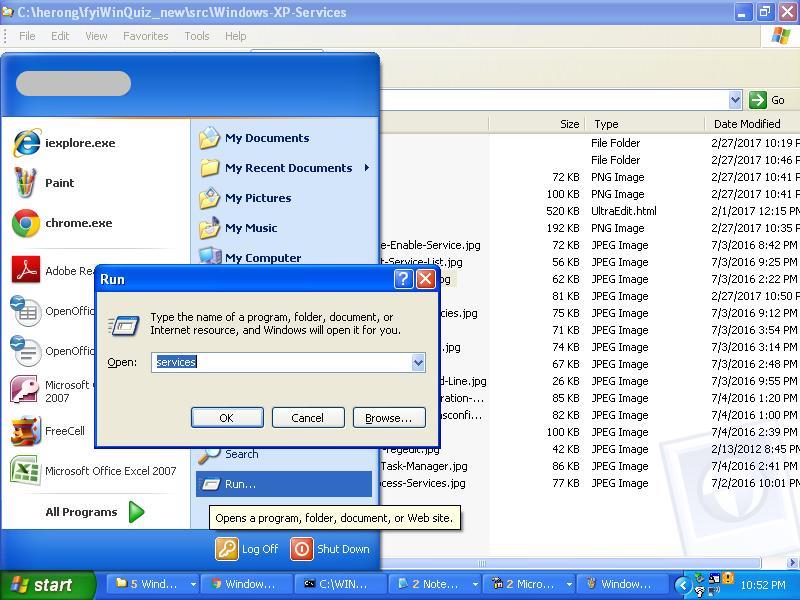800x600 pixels.
Task: Click the Open text field containing services
Action: 280,362
